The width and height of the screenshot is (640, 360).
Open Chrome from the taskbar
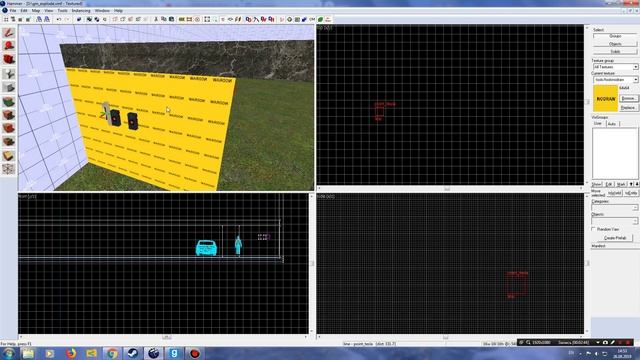coord(112,353)
